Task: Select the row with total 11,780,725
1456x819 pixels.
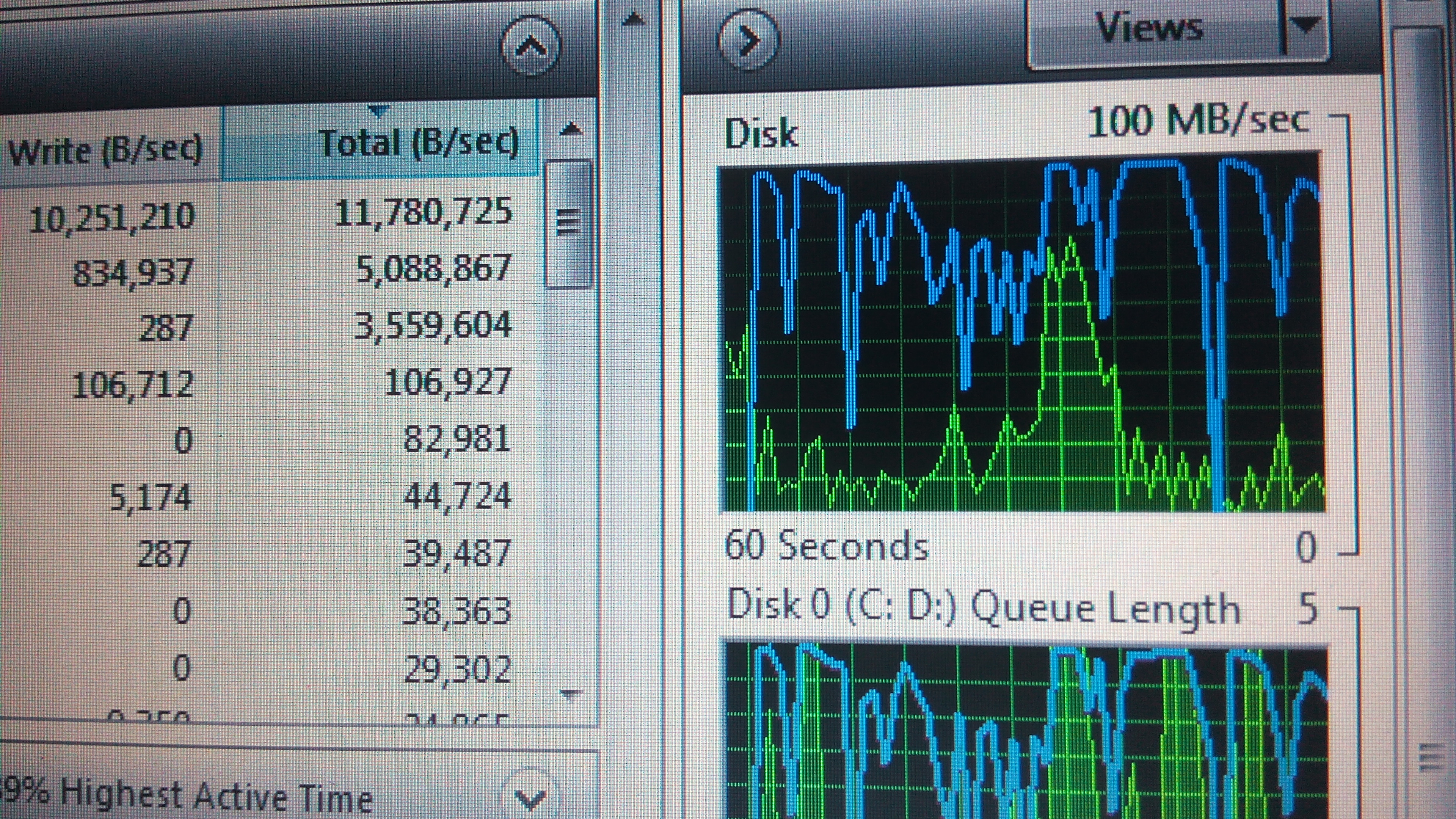Action: tap(270, 215)
